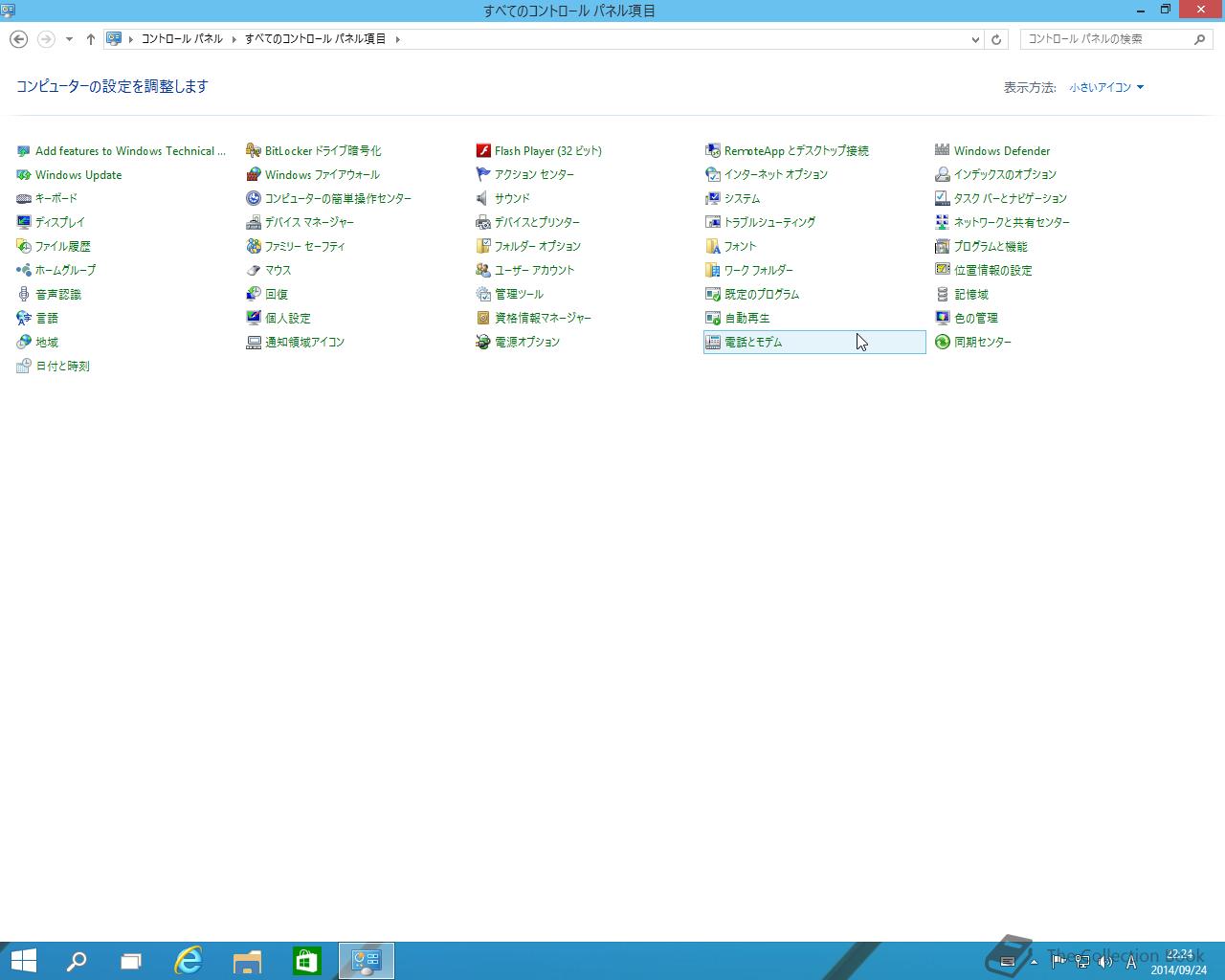1225x980 pixels.
Task: Open 通知領域アイコン link
Action: click(x=304, y=342)
